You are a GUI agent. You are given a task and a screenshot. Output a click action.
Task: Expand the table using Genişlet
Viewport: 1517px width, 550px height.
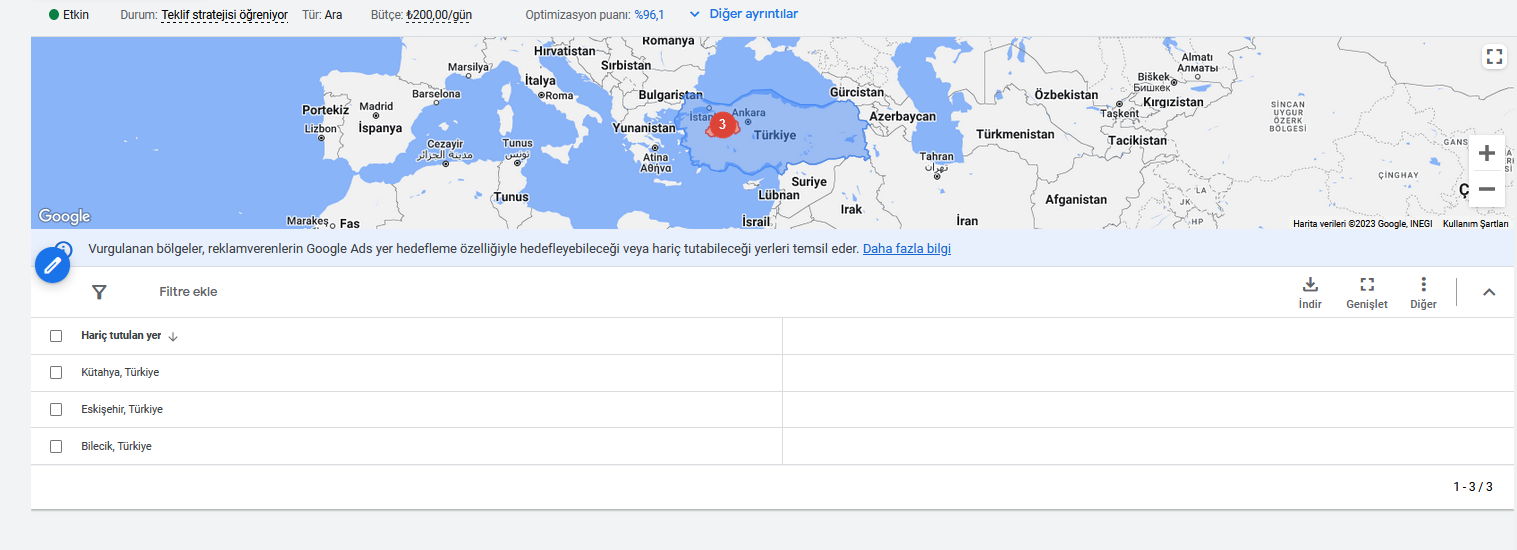coord(1367,293)
